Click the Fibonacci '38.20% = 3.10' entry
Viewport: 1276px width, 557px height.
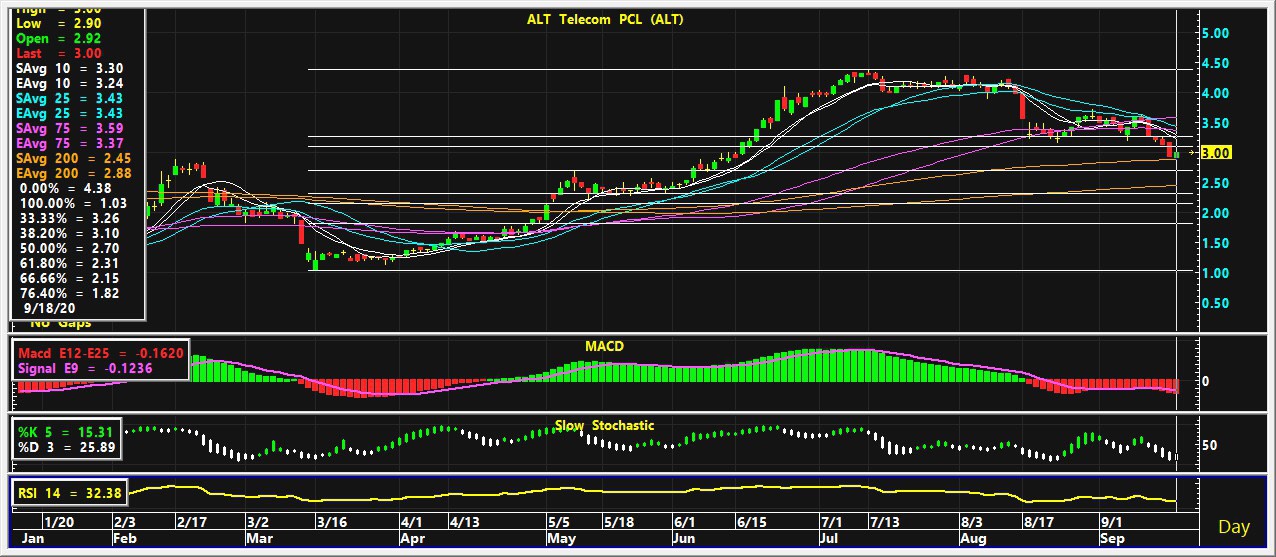pos(70,233)
